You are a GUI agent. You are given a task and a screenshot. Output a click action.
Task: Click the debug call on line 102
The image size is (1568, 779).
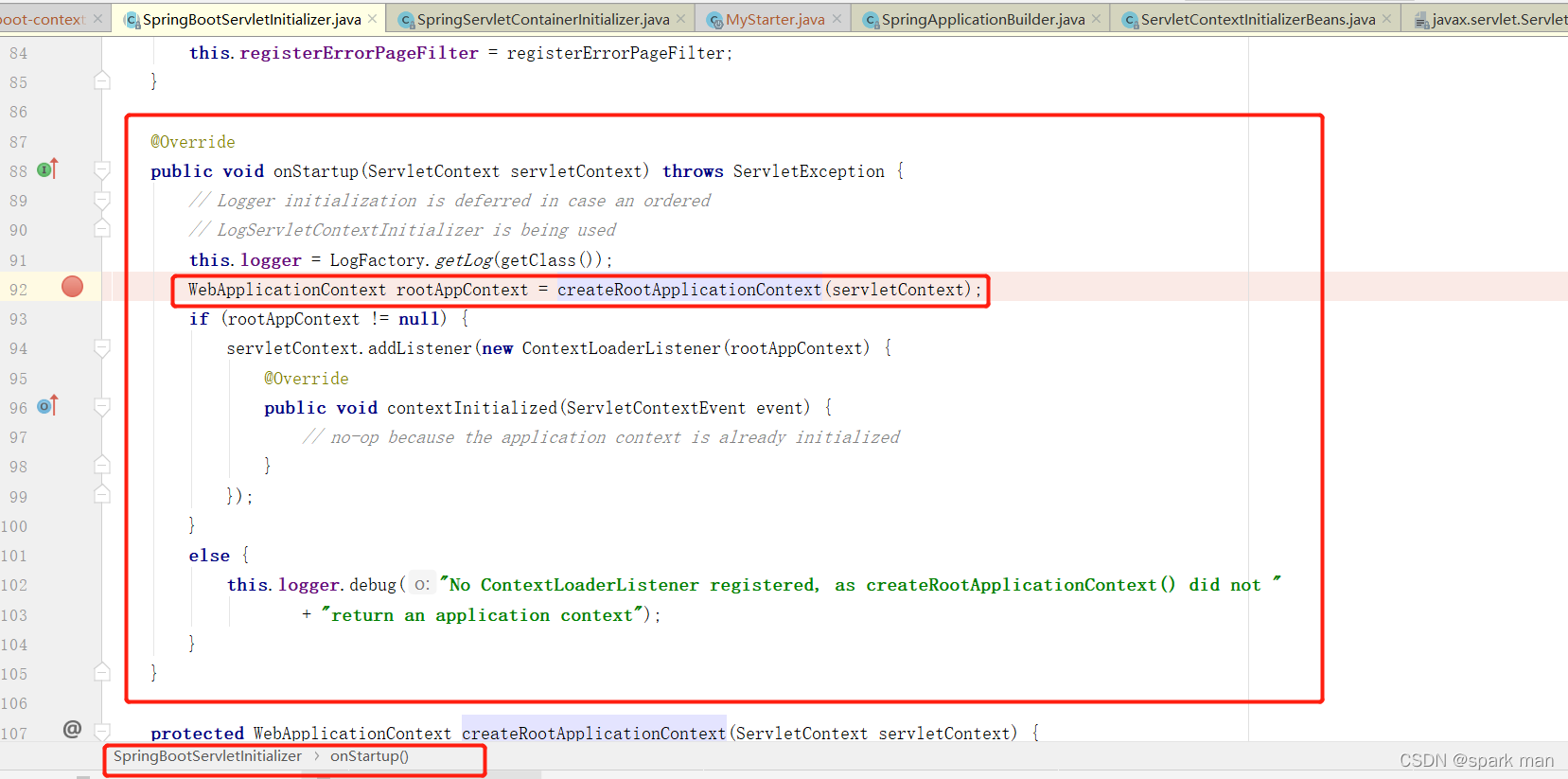(x=373, y=585)
